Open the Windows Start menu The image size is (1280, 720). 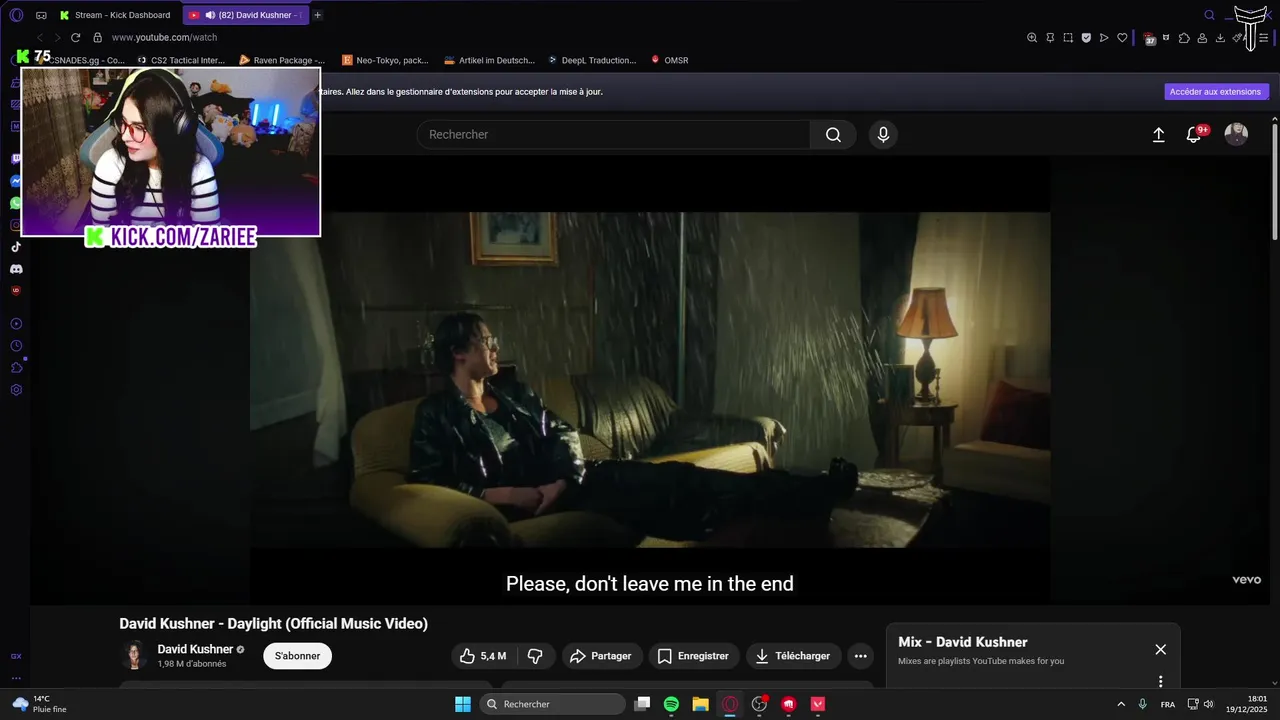point(463,704)
